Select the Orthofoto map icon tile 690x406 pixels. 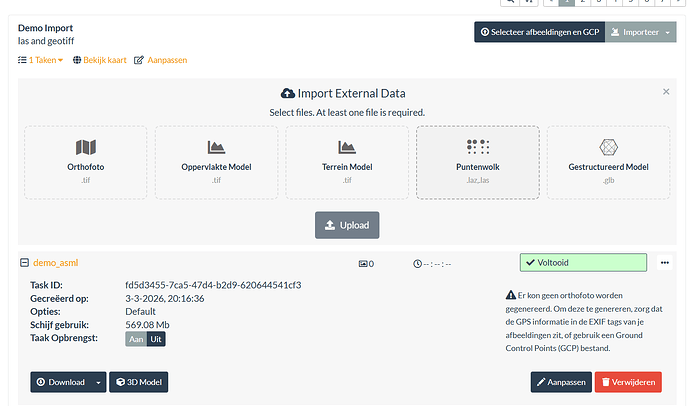pos(86,147)
